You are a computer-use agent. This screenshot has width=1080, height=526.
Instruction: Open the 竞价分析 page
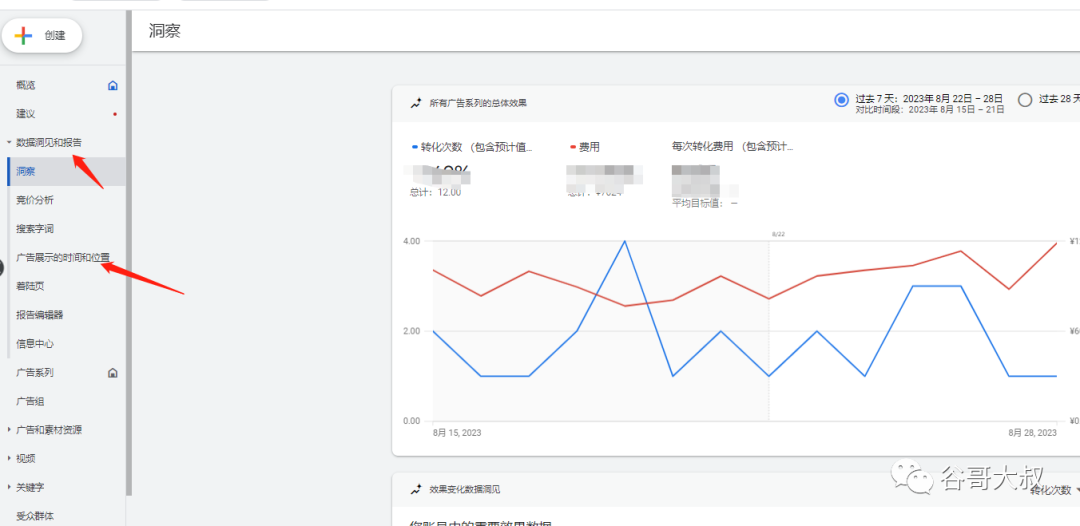pos(35,200)
